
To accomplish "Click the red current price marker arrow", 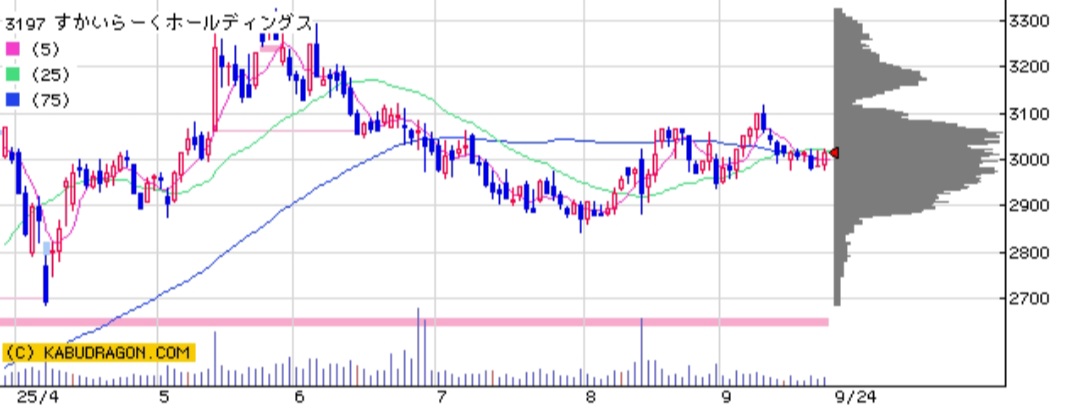I will pyautogui.click(x=835, y=153).
